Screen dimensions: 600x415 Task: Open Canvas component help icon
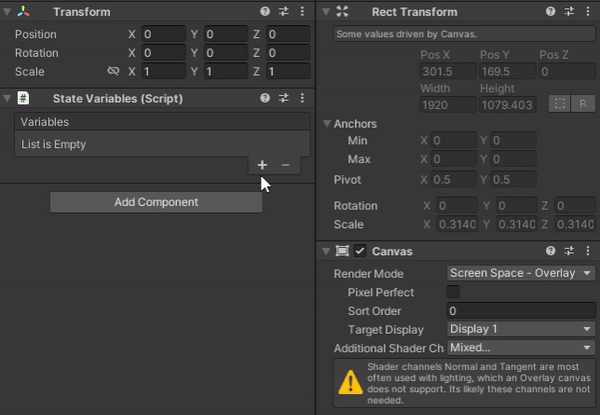[x=551, y=251]
